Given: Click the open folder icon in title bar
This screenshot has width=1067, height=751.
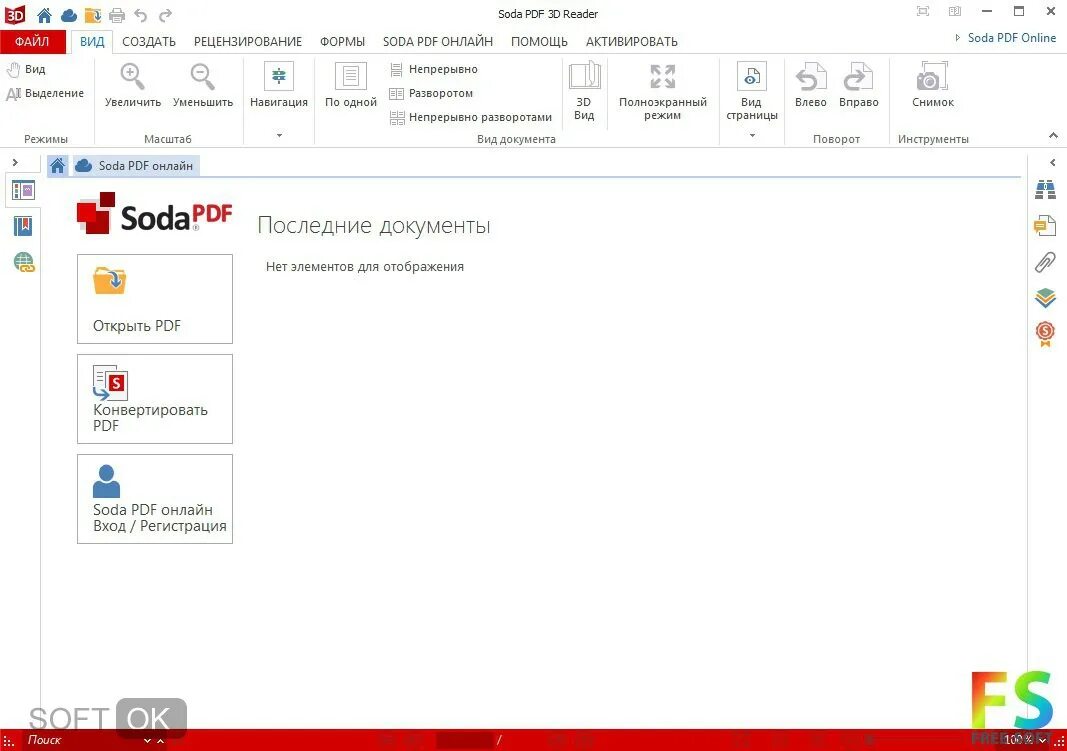Looking at the screenshot, I should point(93,14).
